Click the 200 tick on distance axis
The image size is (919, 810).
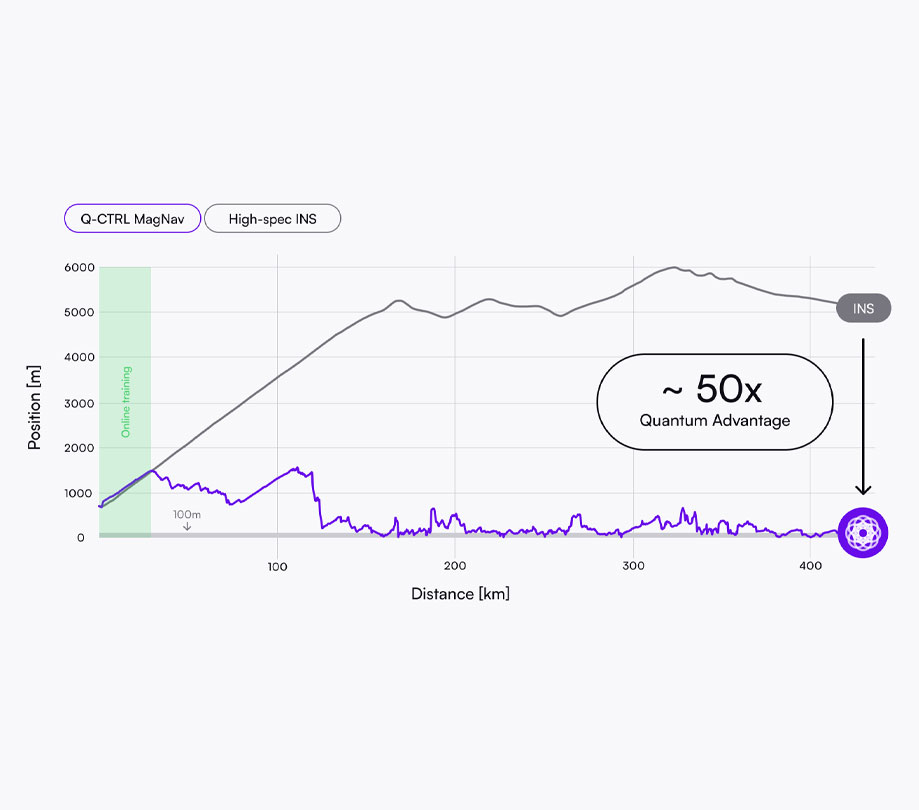click(x=455, y=566)
